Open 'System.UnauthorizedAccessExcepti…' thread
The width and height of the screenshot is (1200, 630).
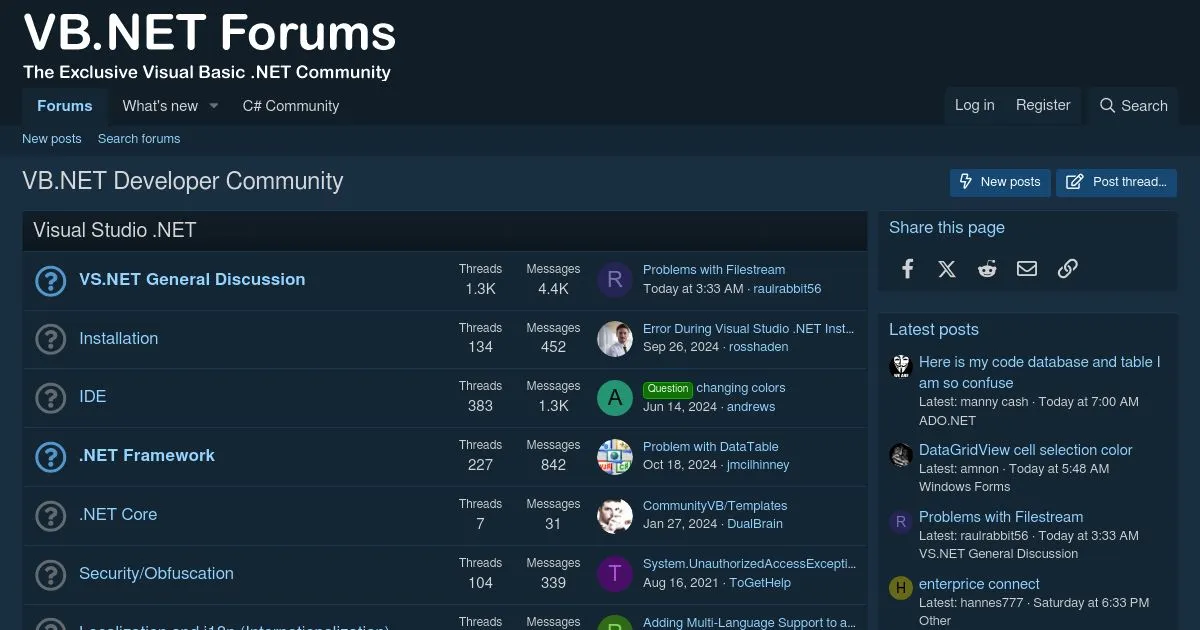[750, 564]
